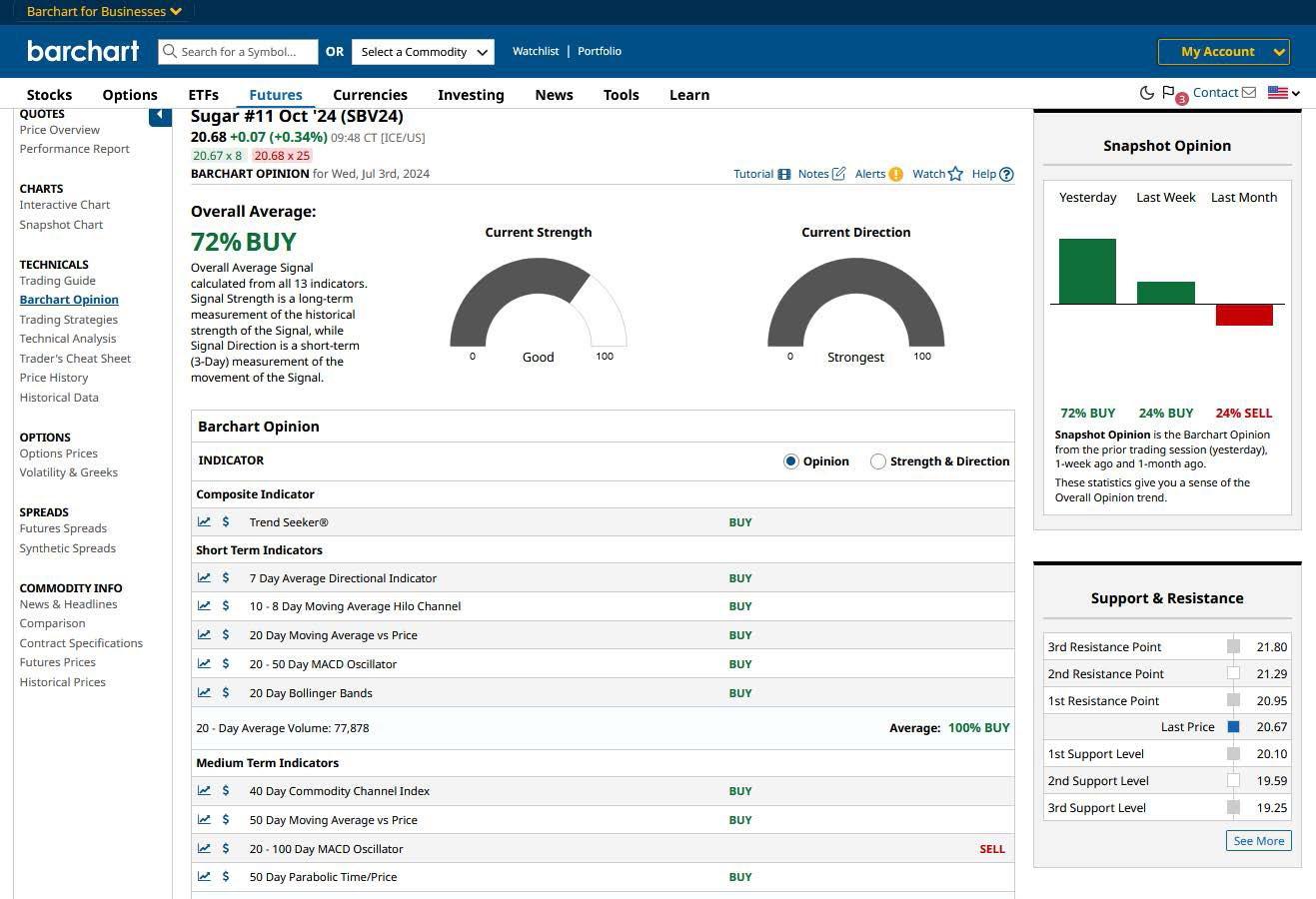The height and width of the screenshot is (899, 1316).
Task: Open Volatility & Greeks link
Action: [x=69, y=472]
